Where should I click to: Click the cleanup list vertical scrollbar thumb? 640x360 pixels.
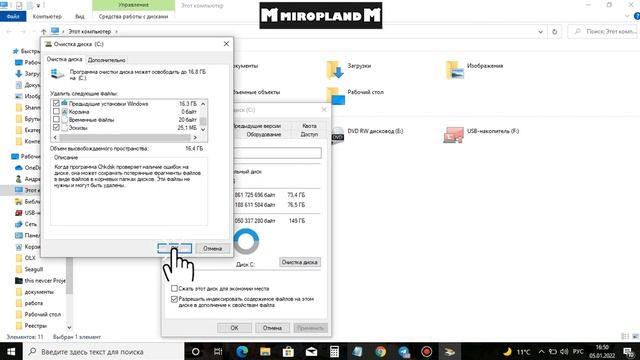[203, 121]
